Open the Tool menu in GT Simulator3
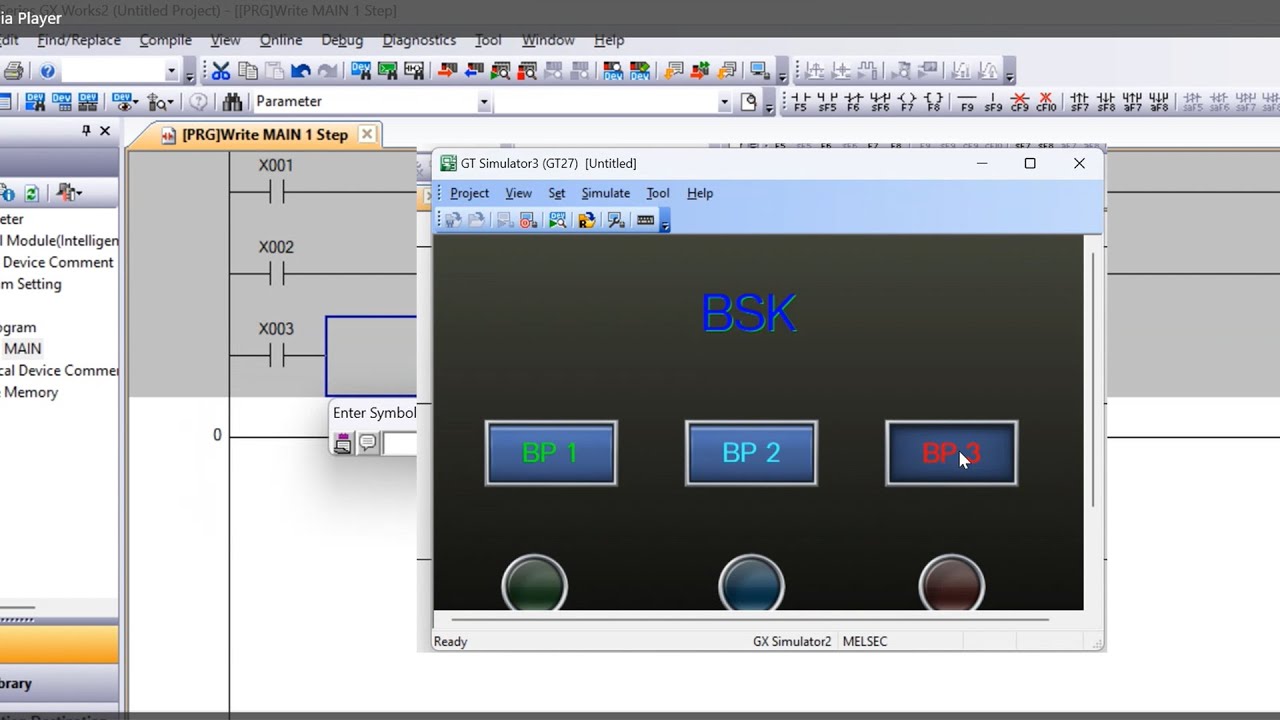Viewport: 1280px width, 720px height. [657, 193]
